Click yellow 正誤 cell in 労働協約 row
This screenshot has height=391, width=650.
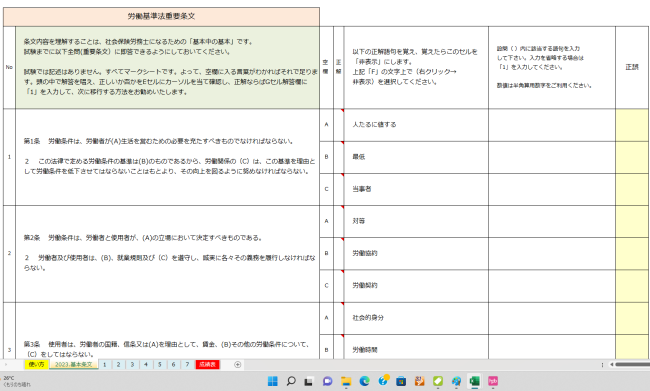click(632, 253)
